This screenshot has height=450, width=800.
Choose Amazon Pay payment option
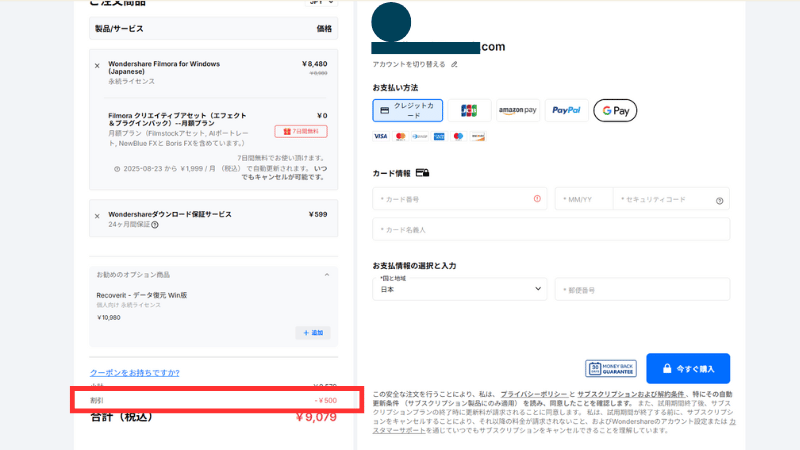tap(518, 110)
